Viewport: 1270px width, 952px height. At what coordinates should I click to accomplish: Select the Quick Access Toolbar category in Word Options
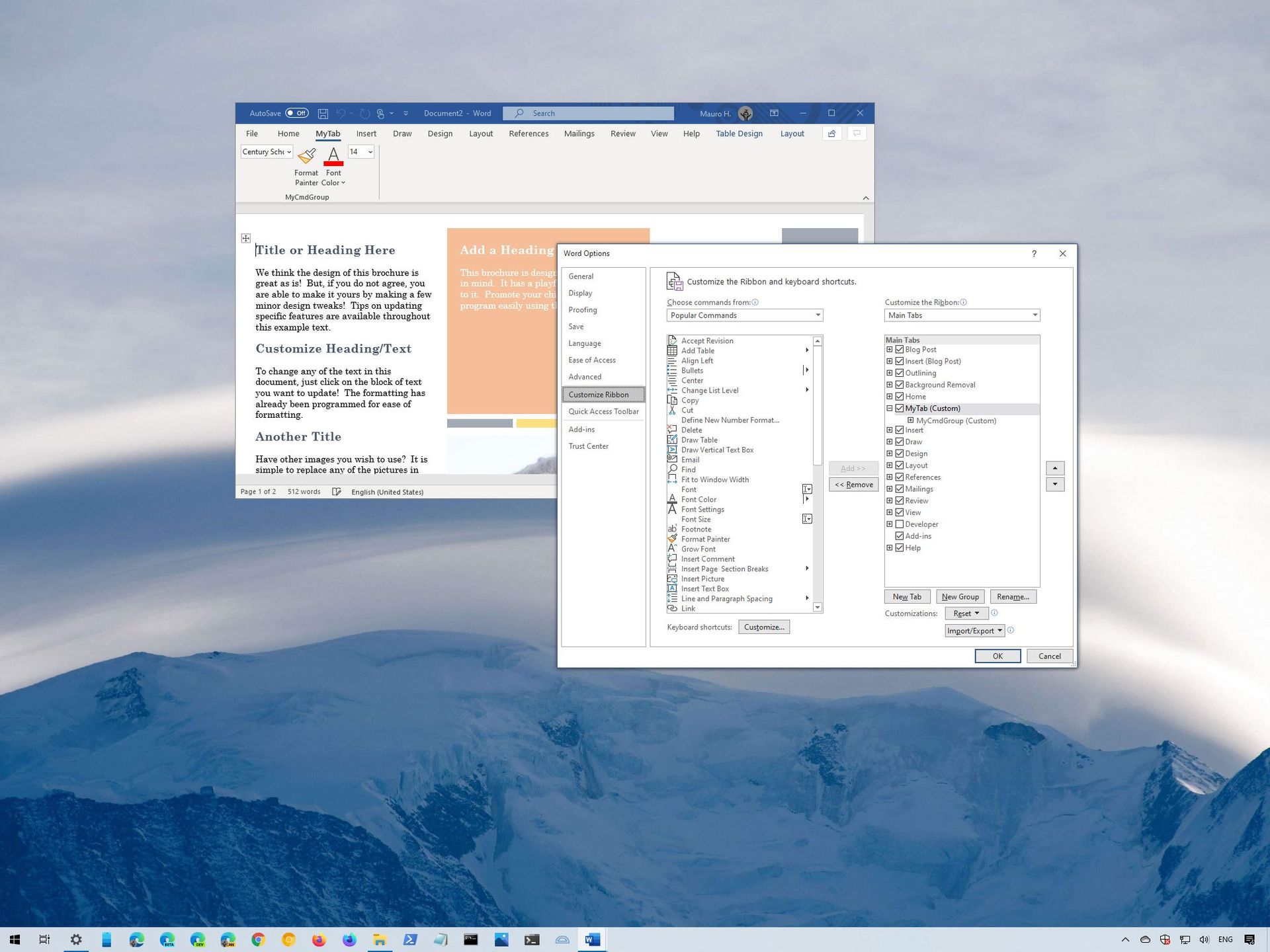[604, 411]
